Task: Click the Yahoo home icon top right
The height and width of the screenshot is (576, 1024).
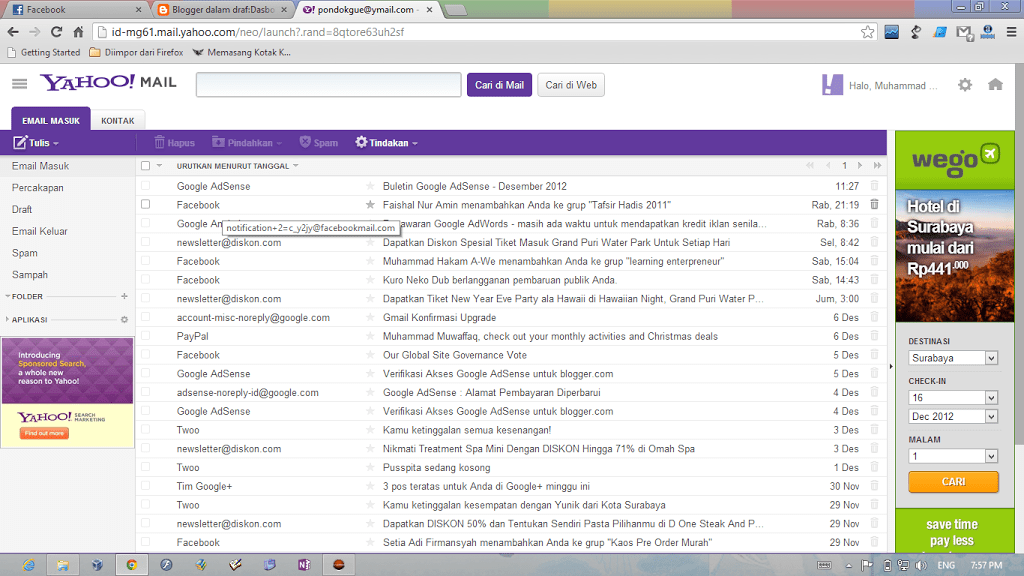Action: click(994, 86)
